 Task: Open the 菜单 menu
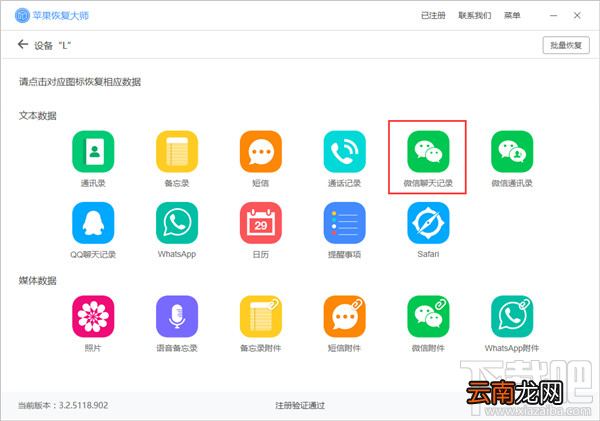pyautogui.click(x=512, y=15)
